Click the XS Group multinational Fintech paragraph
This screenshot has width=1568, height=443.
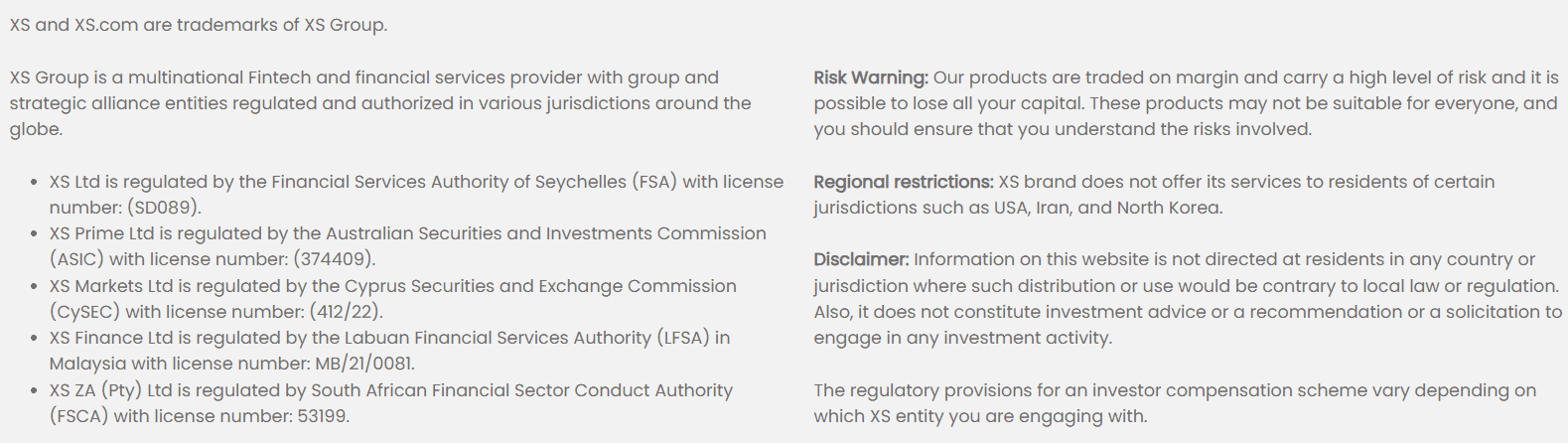[x=379, y=103]
